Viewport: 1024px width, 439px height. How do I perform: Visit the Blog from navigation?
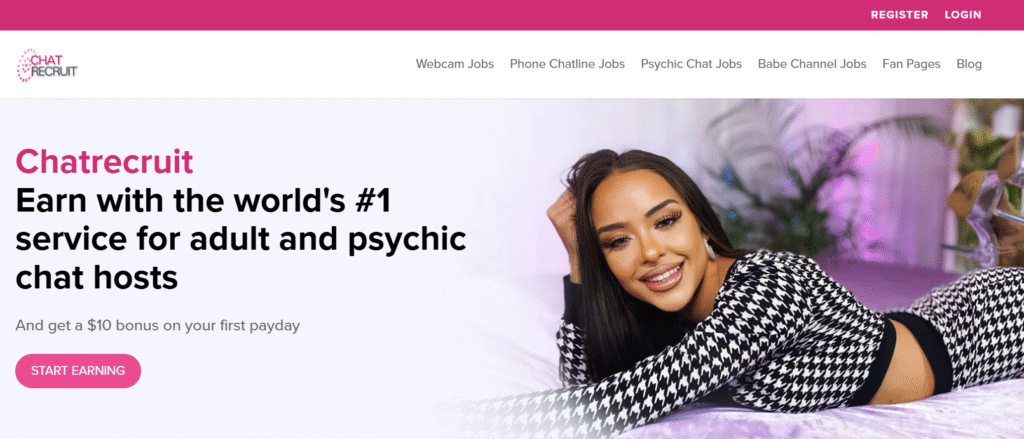point(969,64)
